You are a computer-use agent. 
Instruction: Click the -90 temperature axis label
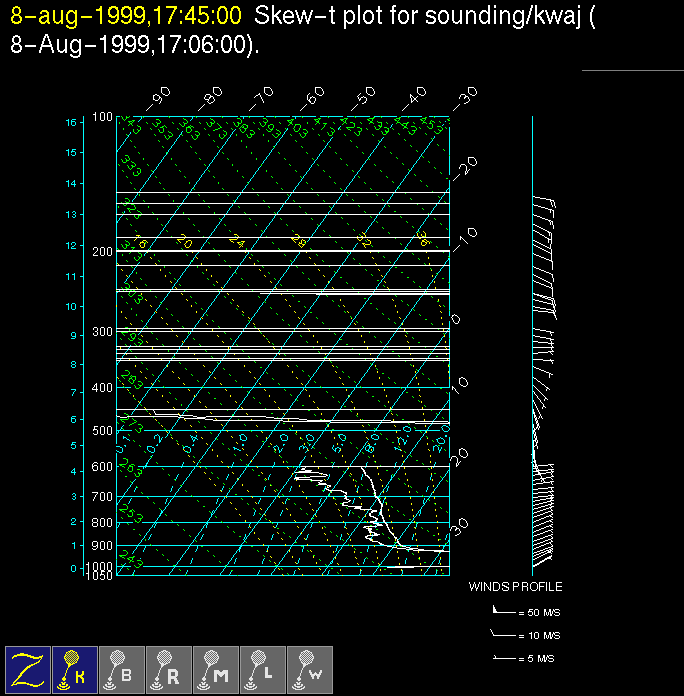[x=158, y=96]
